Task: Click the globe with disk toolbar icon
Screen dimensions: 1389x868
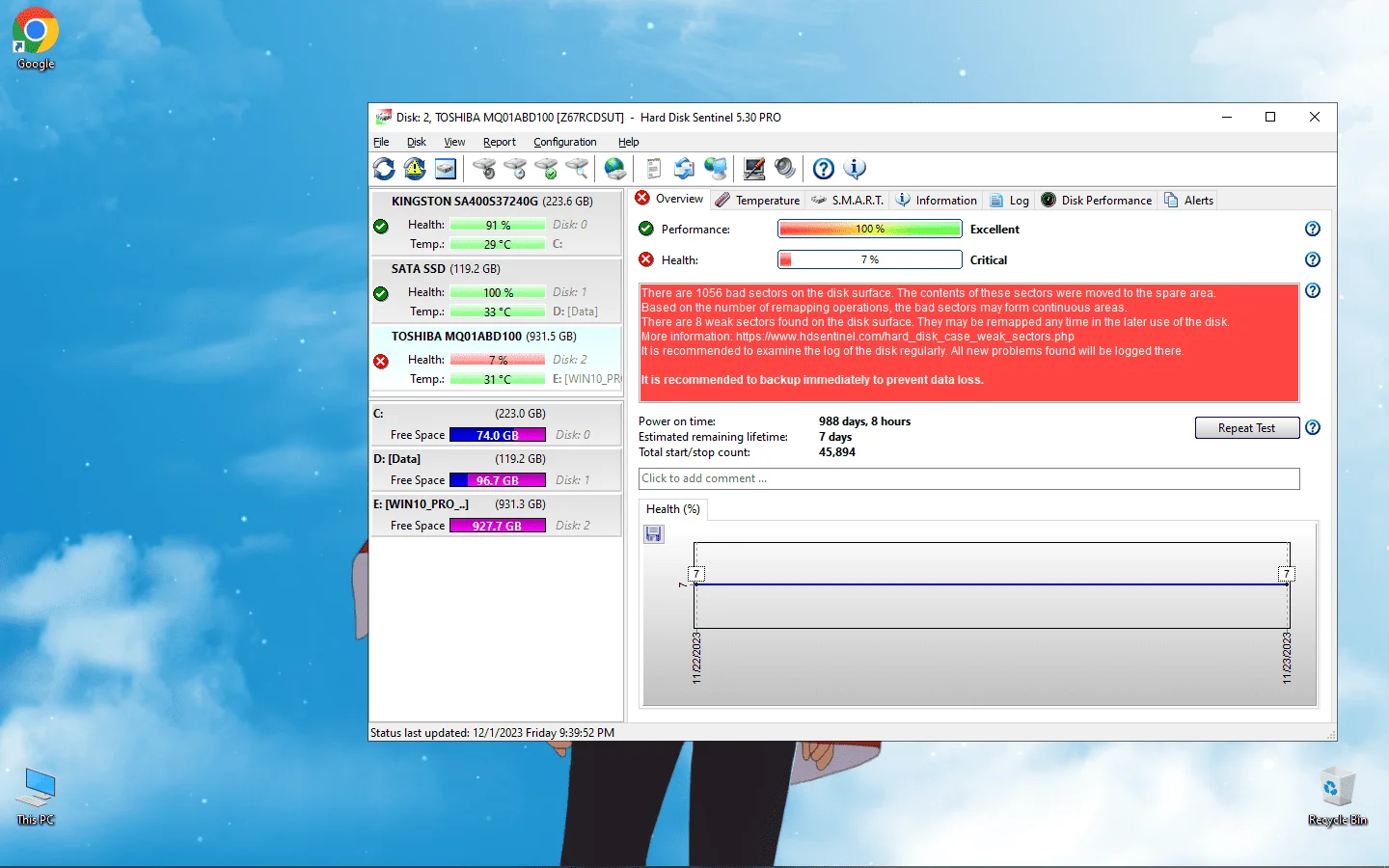Action: click(x=615, y=169)
